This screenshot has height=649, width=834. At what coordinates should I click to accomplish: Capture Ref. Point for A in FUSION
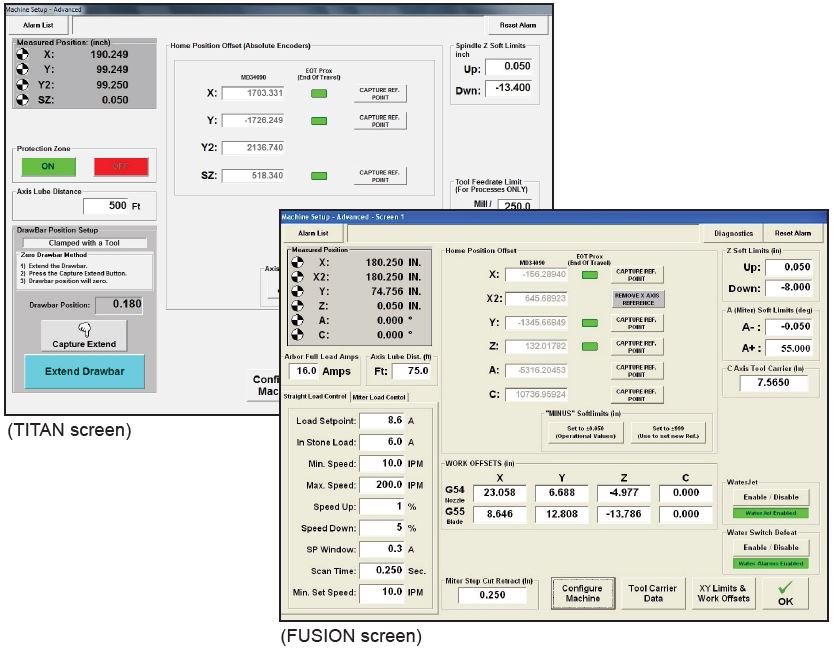point(637,371)
